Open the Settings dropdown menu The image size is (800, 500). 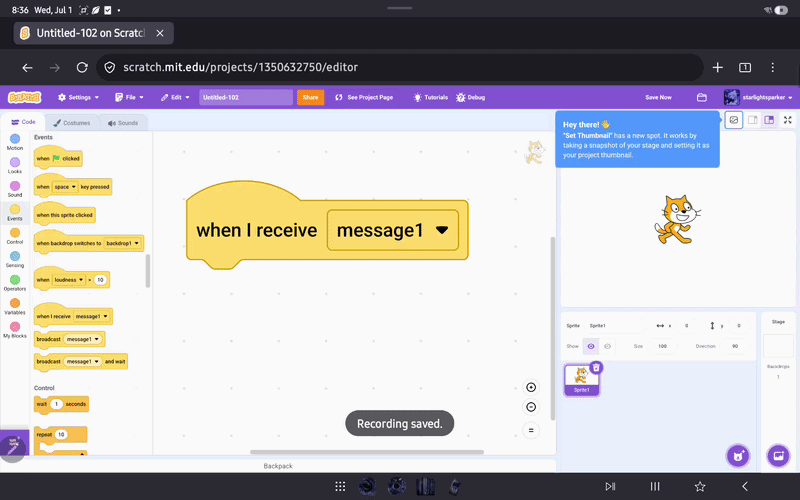79,97
